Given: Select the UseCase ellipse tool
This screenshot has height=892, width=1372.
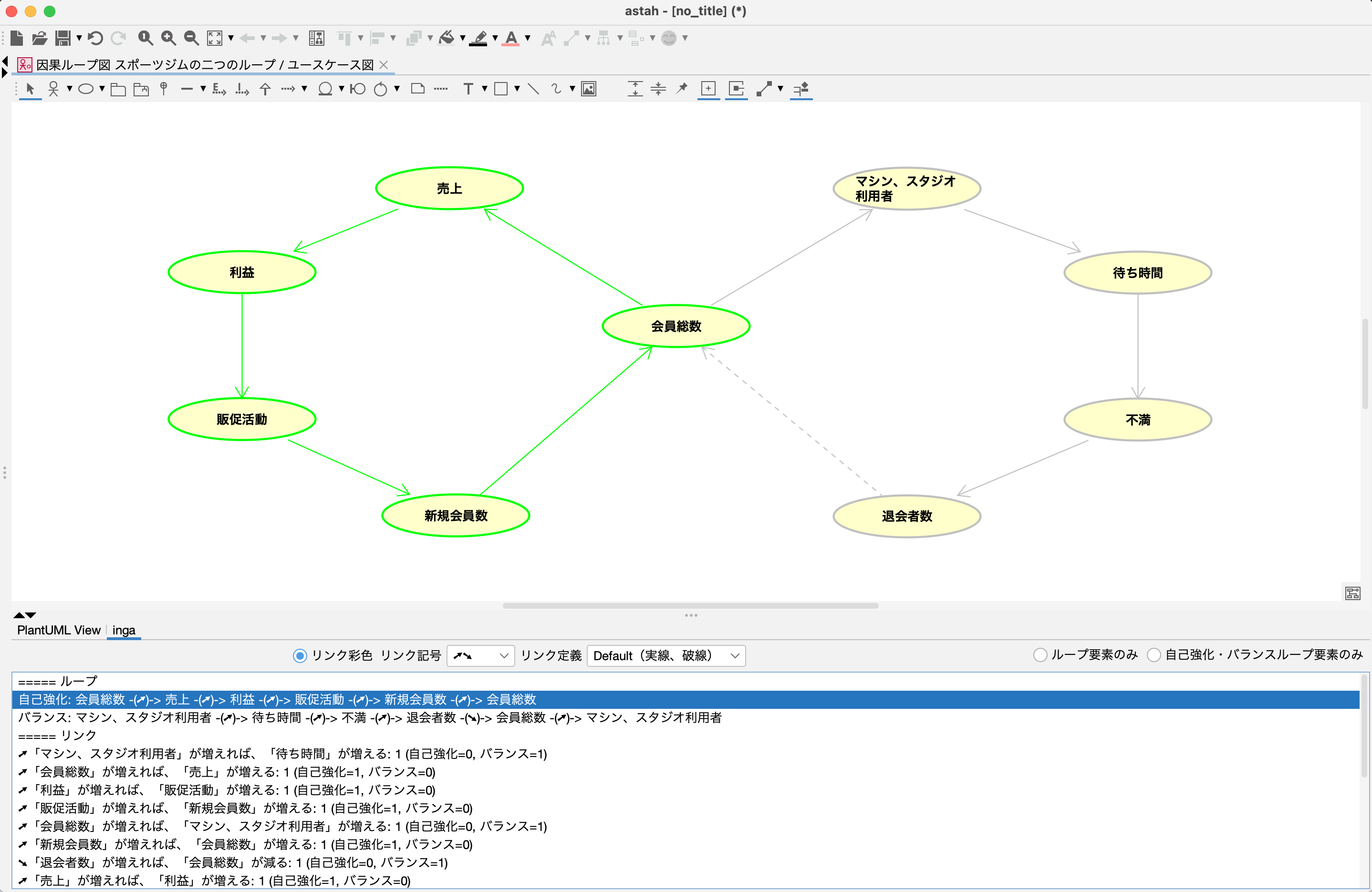Looking at the screenshot, I should point(86,89).
